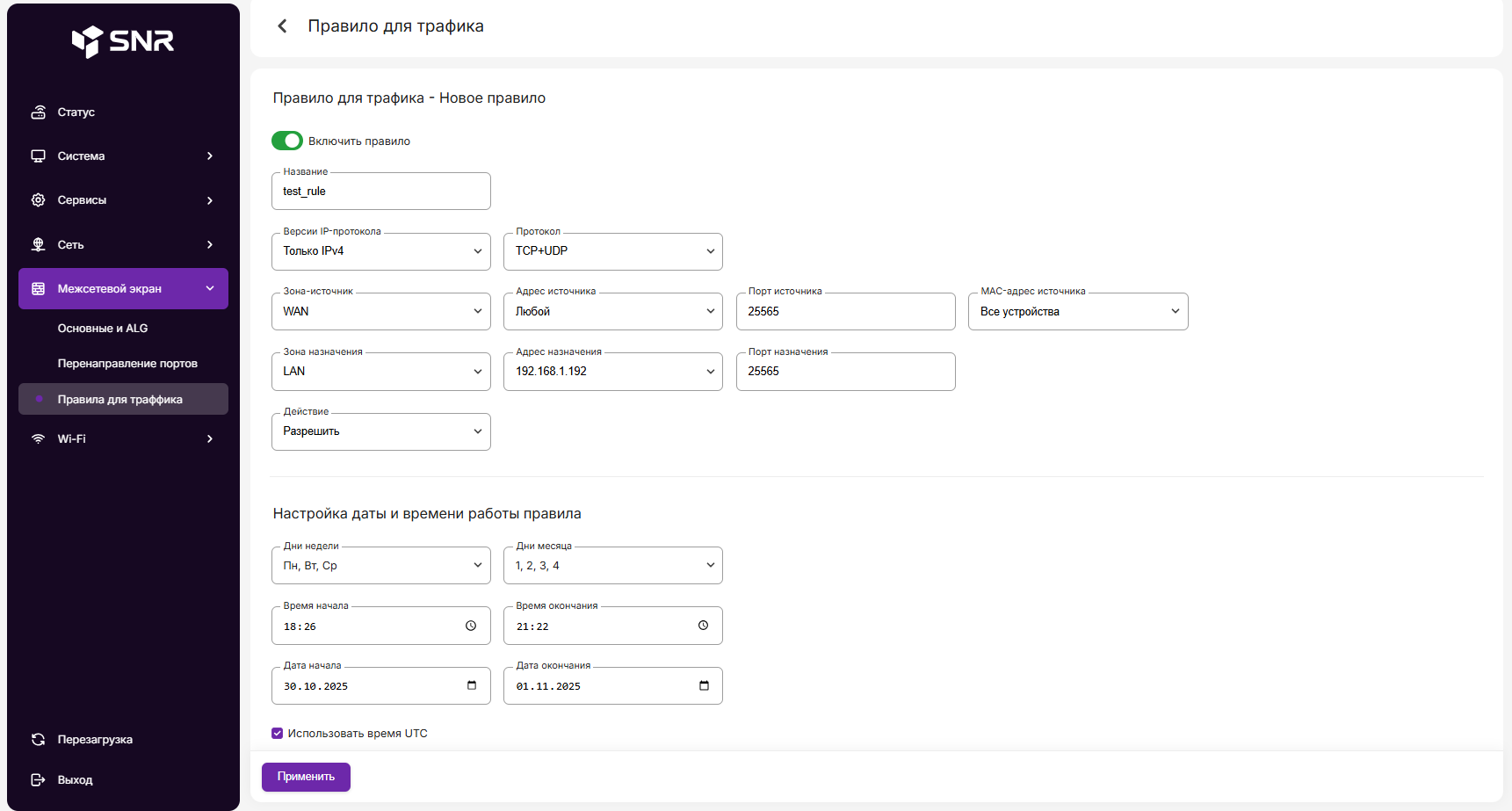Open calendar picker for start date
This screenshot has width=1512, height=811.
(x=472, y=685)
